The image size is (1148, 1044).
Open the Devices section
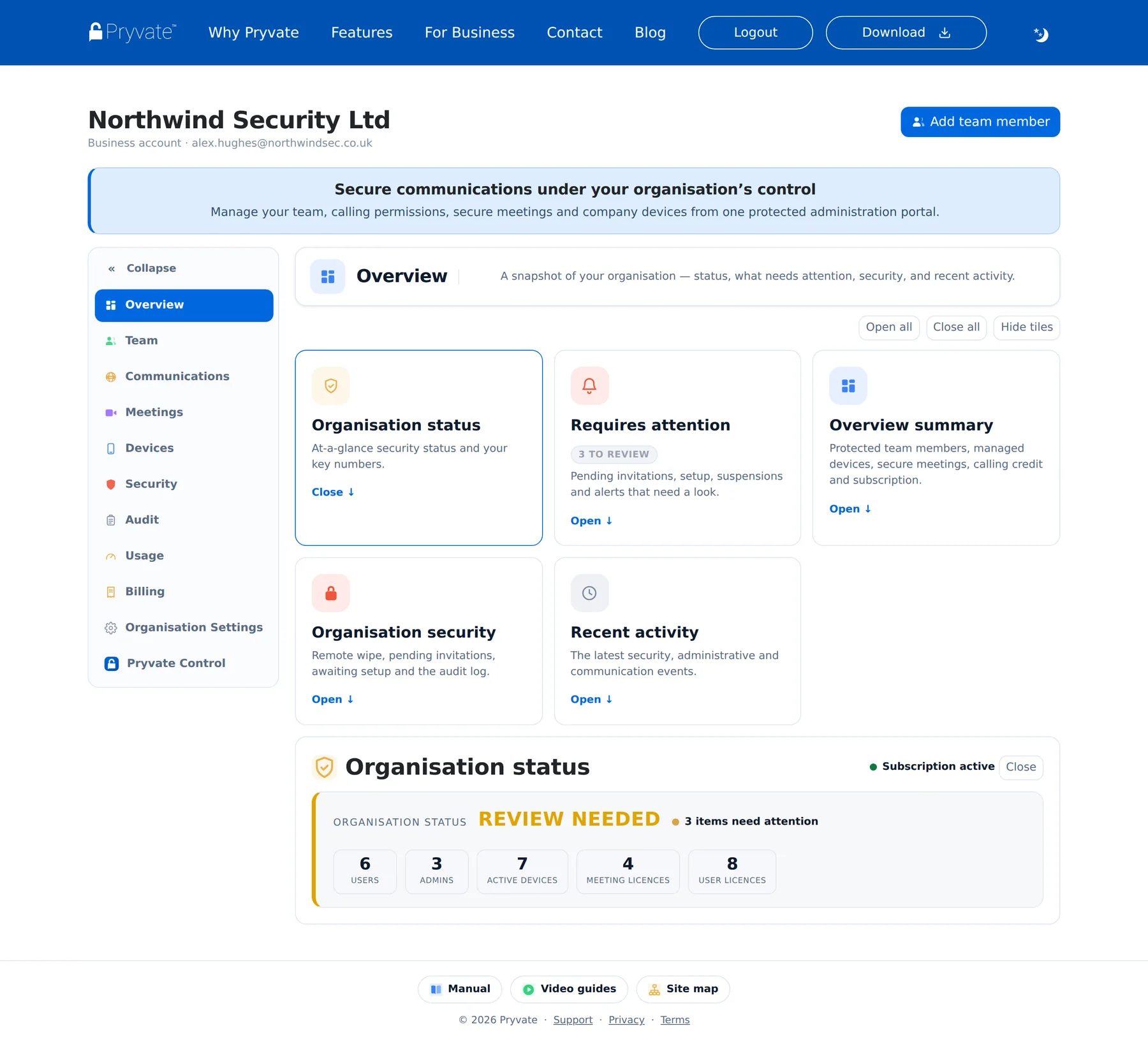pos(184,448)
